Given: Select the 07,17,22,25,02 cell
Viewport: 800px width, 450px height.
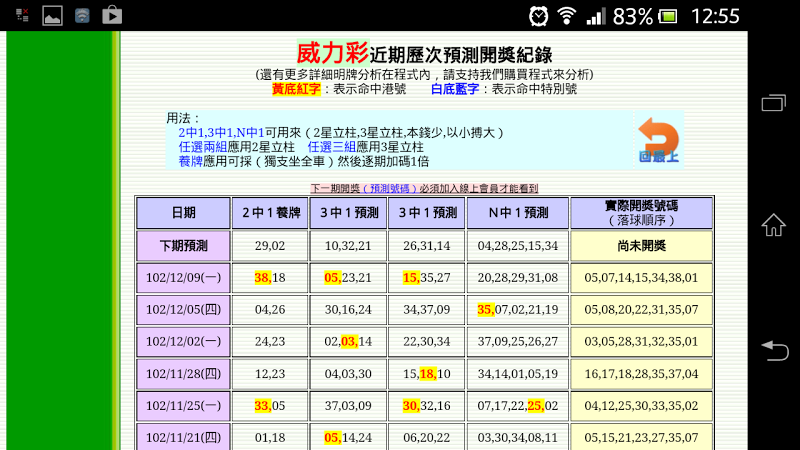Looking at the screenshot, I should pos(518,406).
